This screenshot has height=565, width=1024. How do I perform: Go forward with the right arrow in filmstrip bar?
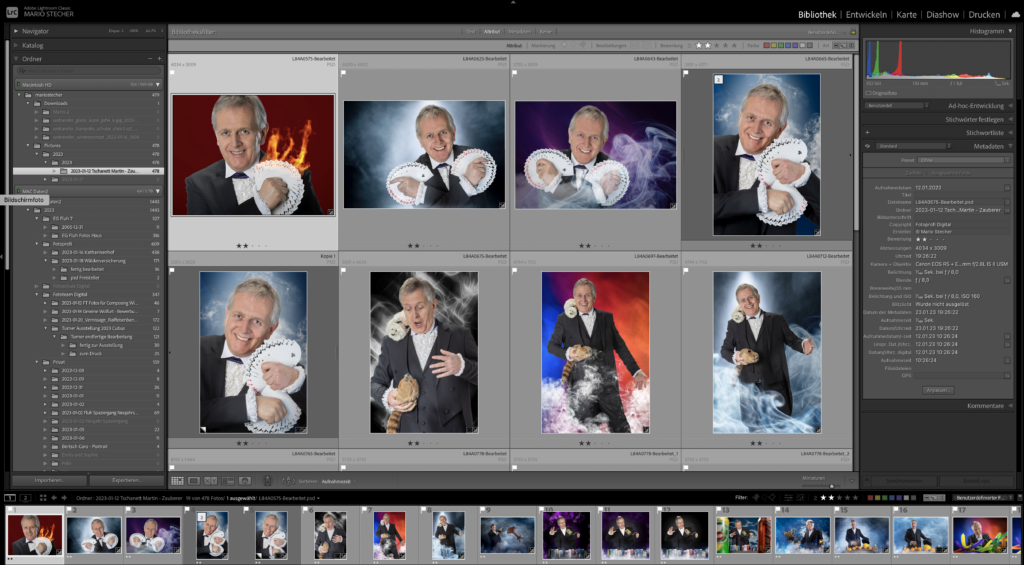pos(64,498)
